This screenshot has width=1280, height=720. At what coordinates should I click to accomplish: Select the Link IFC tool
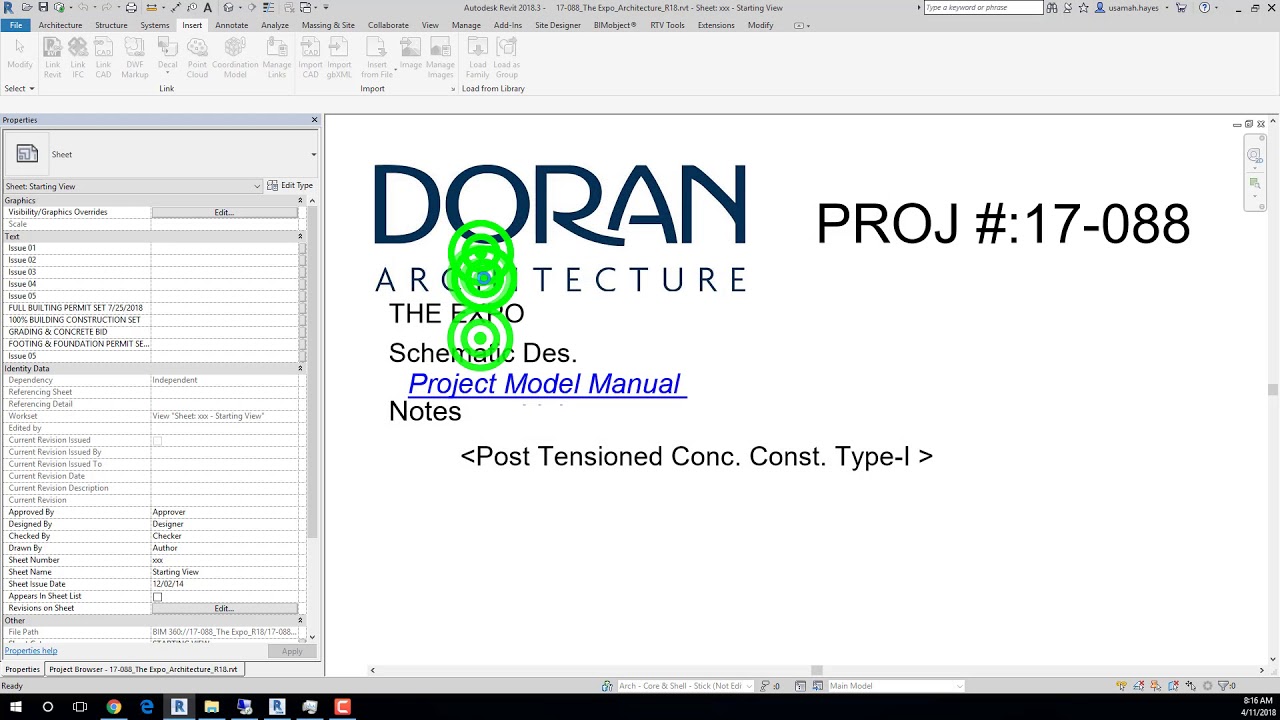point(78,57)
